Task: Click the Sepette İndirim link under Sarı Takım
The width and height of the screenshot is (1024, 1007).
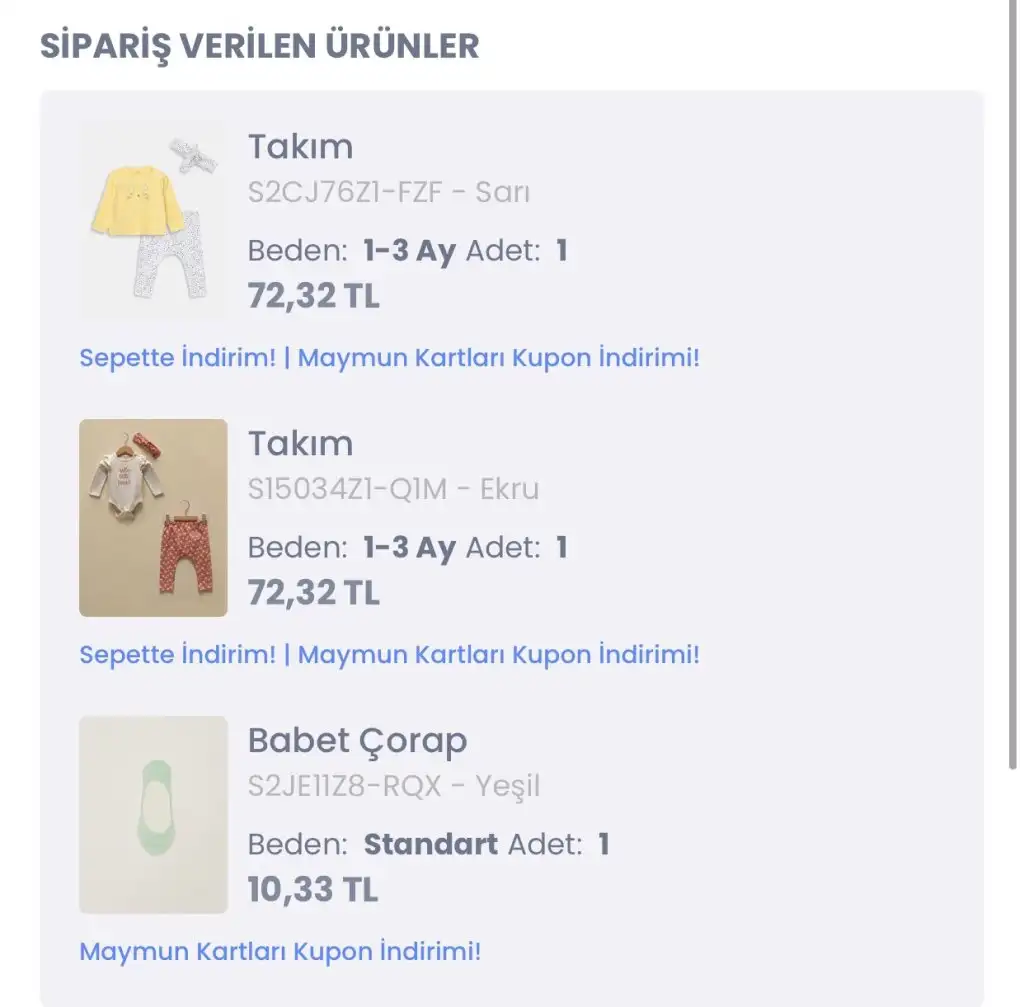Action: [x=178, y=358]
